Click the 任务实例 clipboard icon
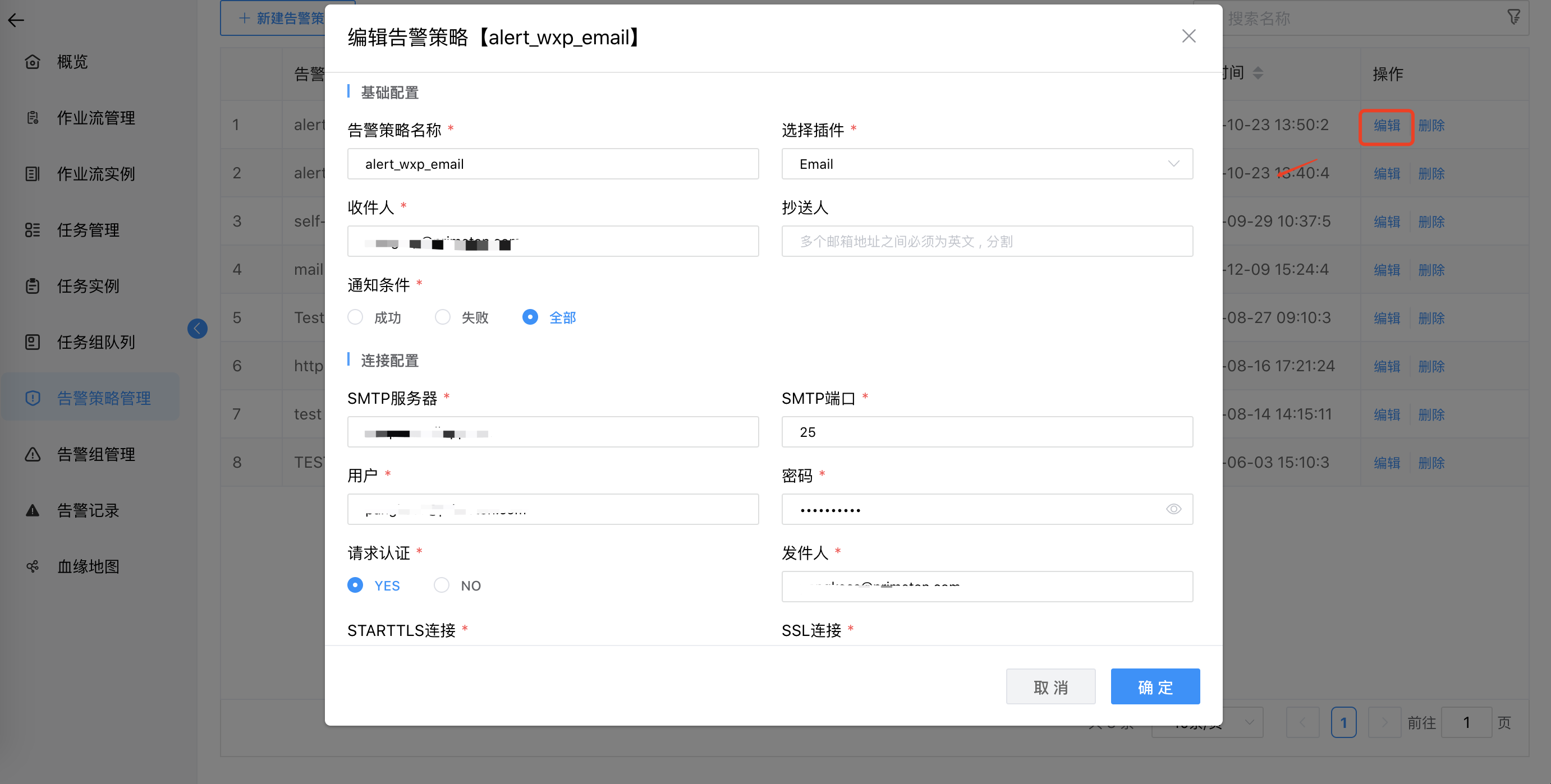 (x=33, y=286)
